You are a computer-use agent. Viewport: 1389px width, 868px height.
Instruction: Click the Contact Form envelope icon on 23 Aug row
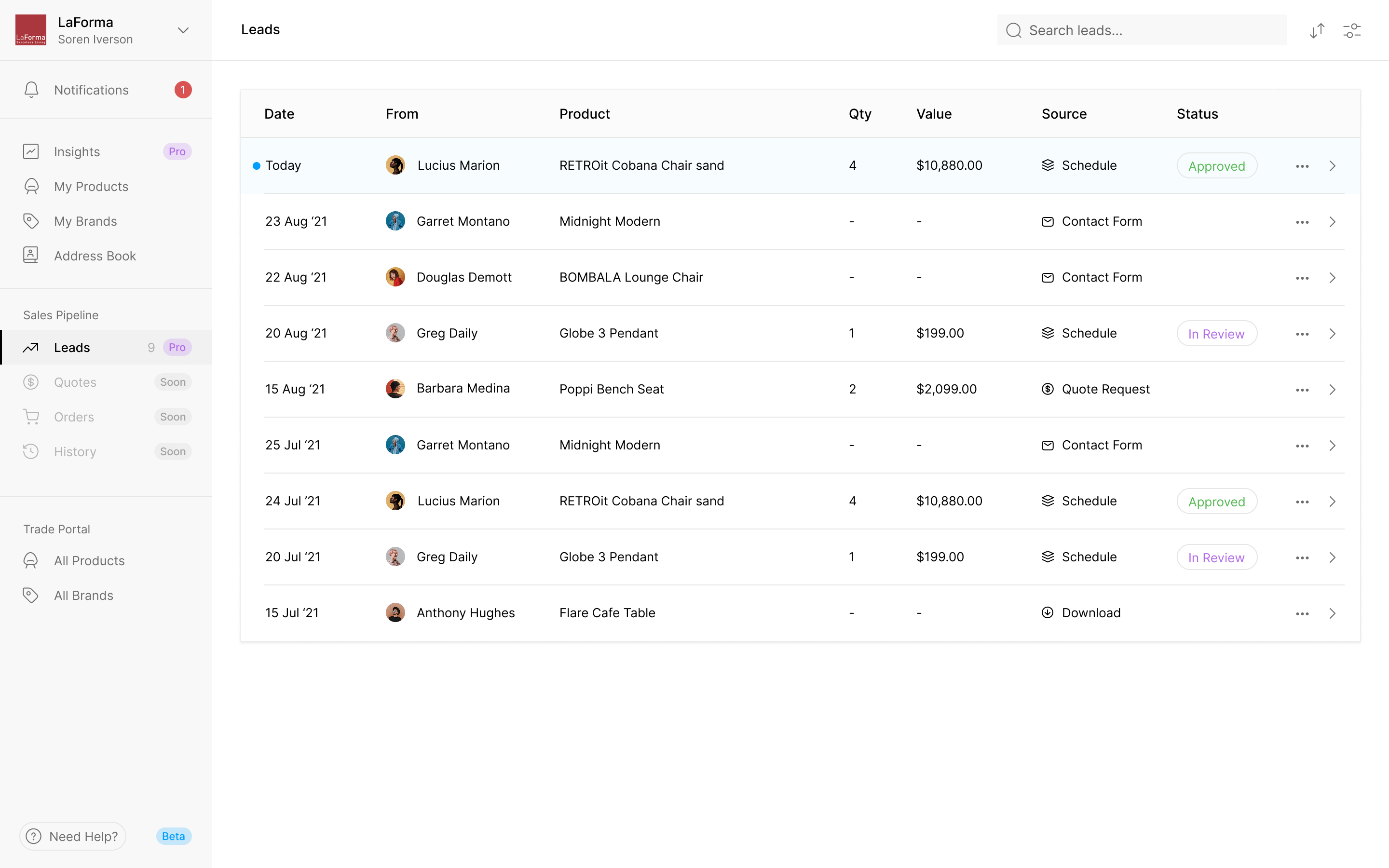click(x=1048, y=222)
